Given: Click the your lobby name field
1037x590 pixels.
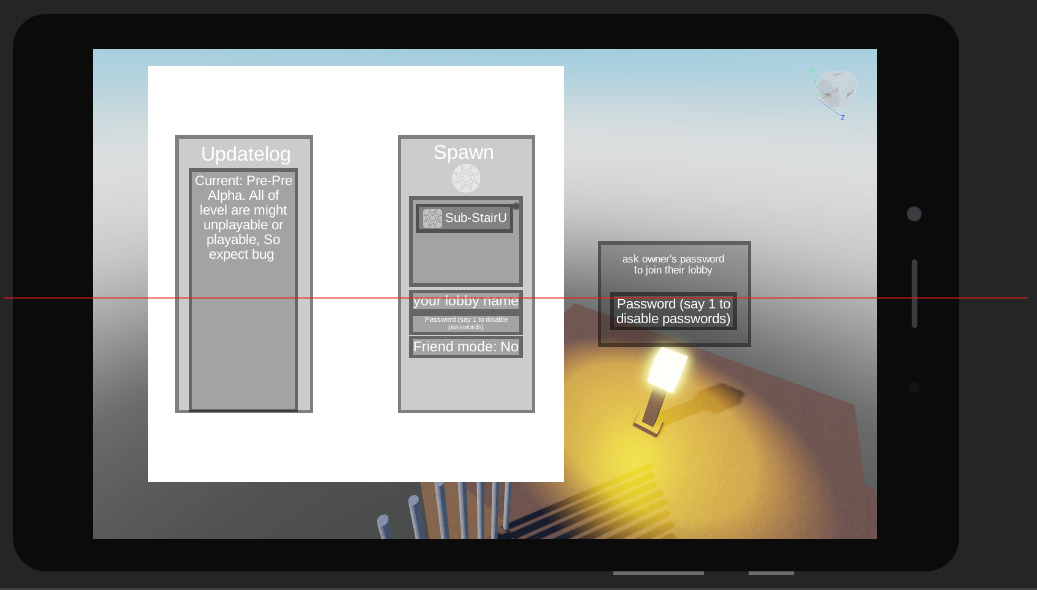Looking at the screenshot, I should coord(465,301).
